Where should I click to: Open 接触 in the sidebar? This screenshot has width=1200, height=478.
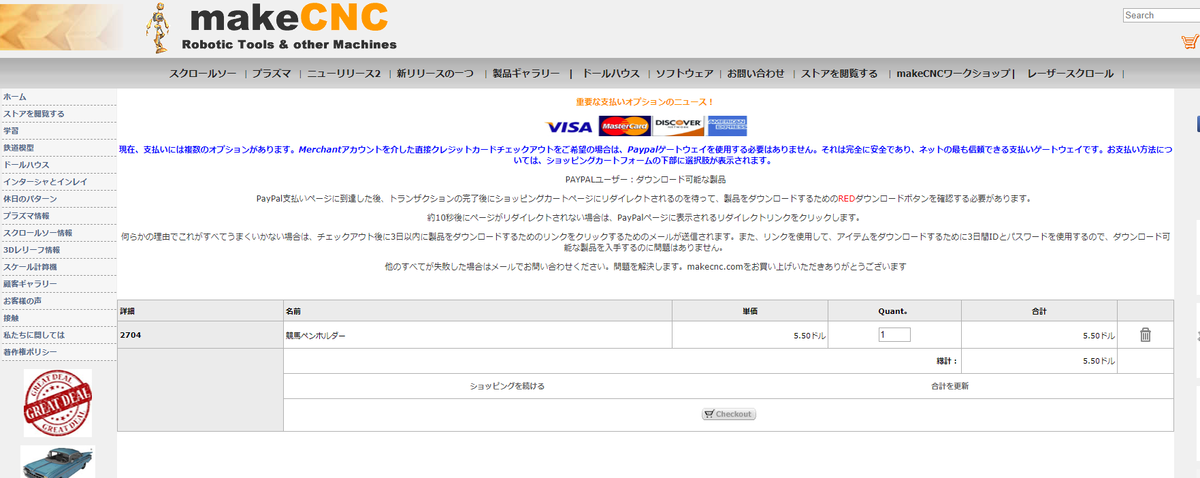11,318
